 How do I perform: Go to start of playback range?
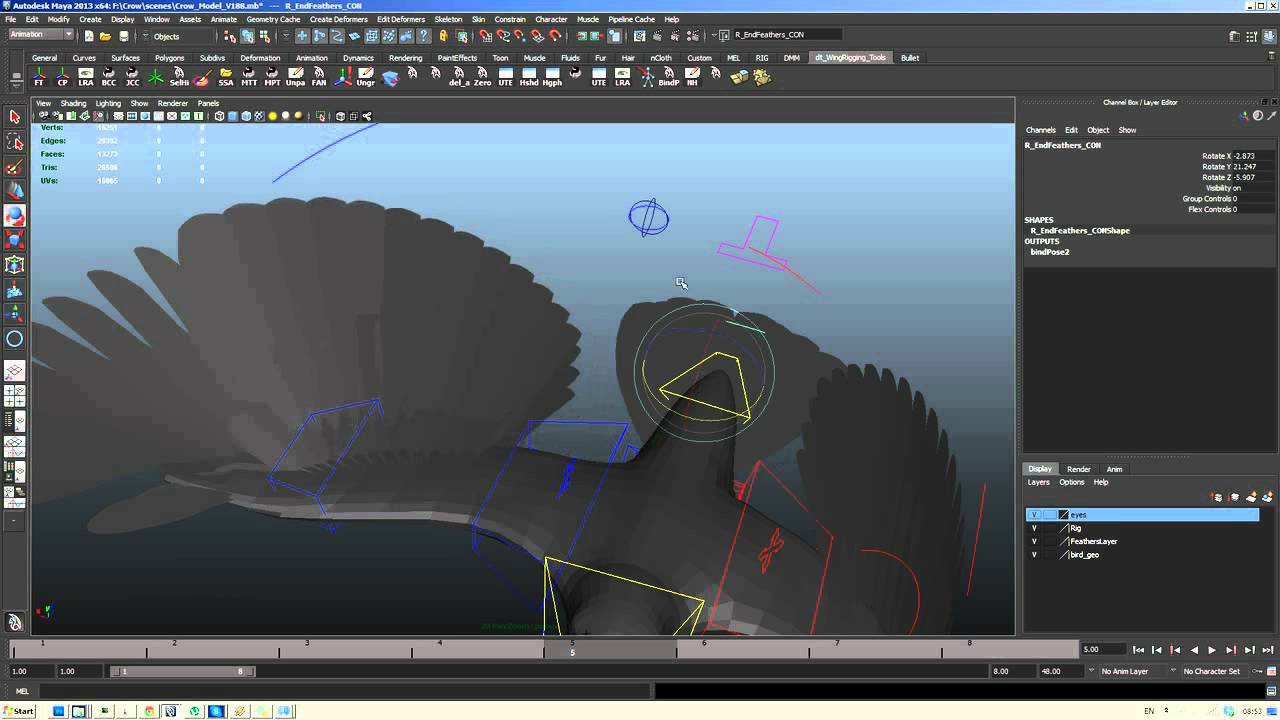1138,650
